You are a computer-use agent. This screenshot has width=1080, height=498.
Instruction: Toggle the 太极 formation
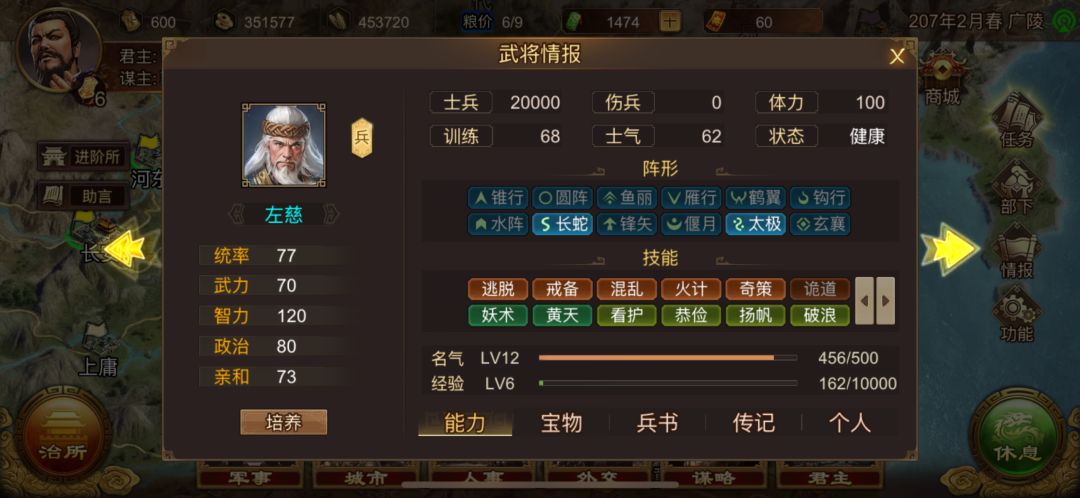[x=756, y=224]
